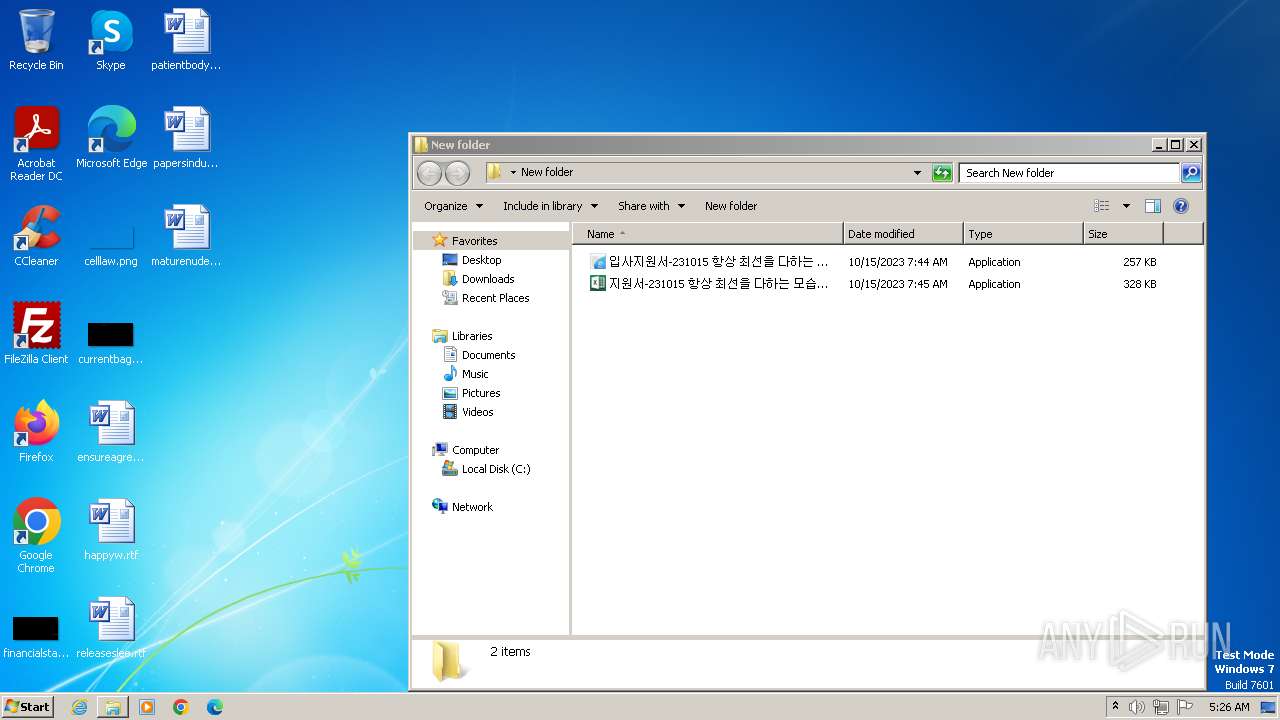Open the Organize menu
1280x720 pixels.
453,206
